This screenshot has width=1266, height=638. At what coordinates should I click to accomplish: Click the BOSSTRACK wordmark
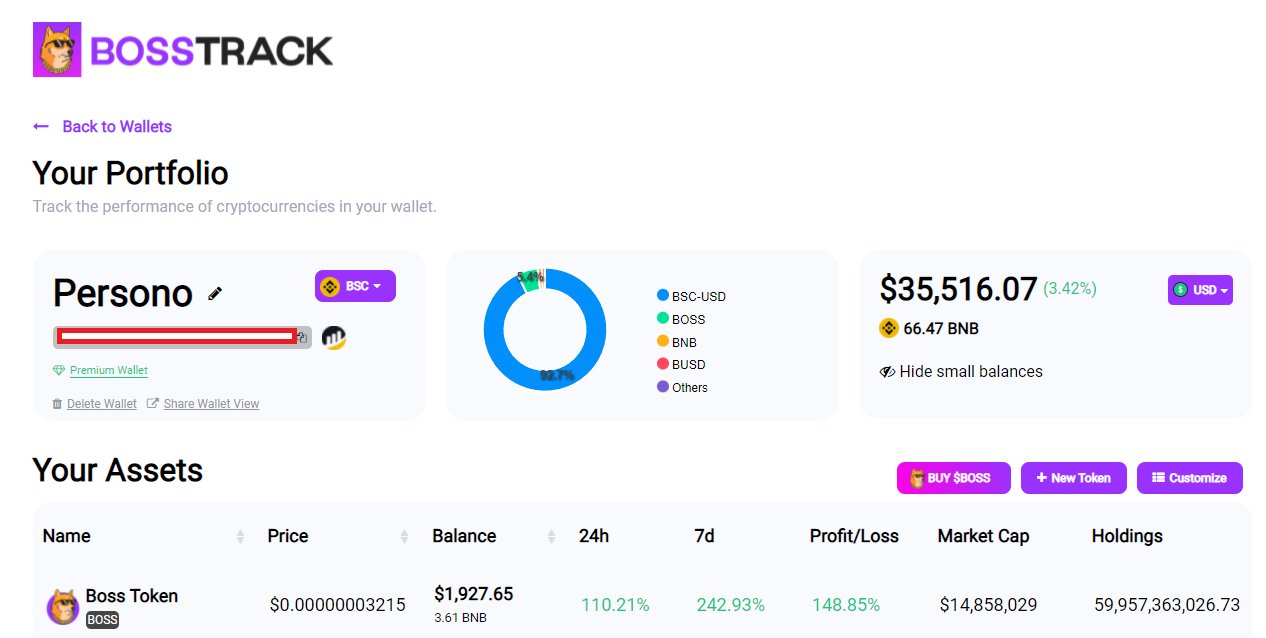(x=212, y=50)
